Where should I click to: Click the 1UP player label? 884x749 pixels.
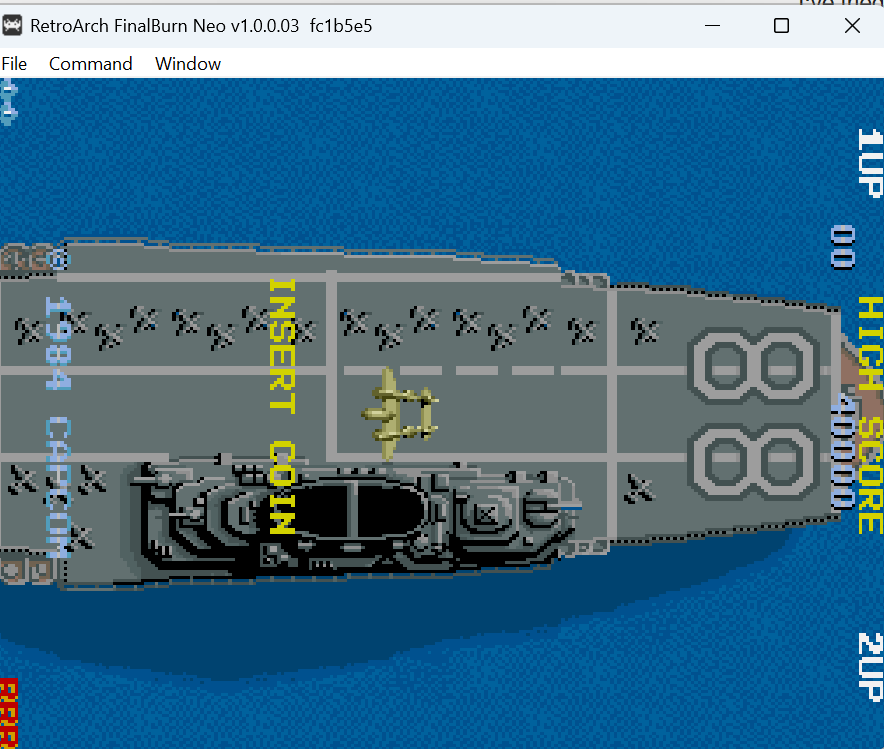[870, 163]
